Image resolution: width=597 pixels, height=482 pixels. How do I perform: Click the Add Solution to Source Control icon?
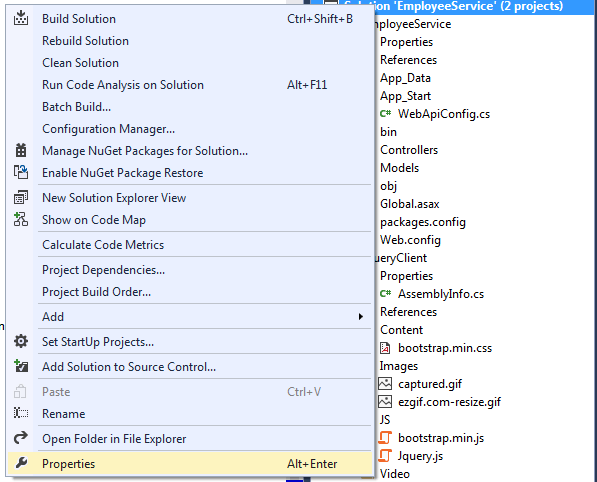coord(21,366)
